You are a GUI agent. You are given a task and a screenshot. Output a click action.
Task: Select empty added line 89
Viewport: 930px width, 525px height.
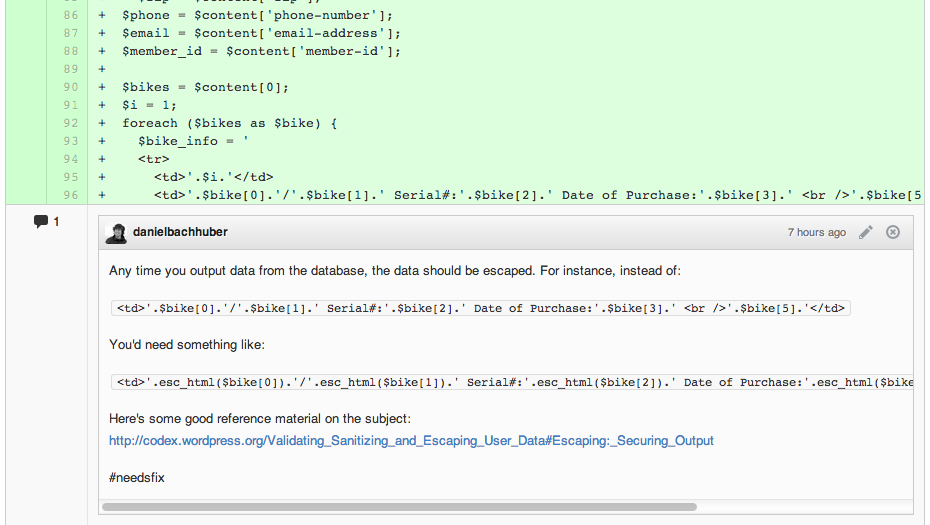[x=71, y=69]
